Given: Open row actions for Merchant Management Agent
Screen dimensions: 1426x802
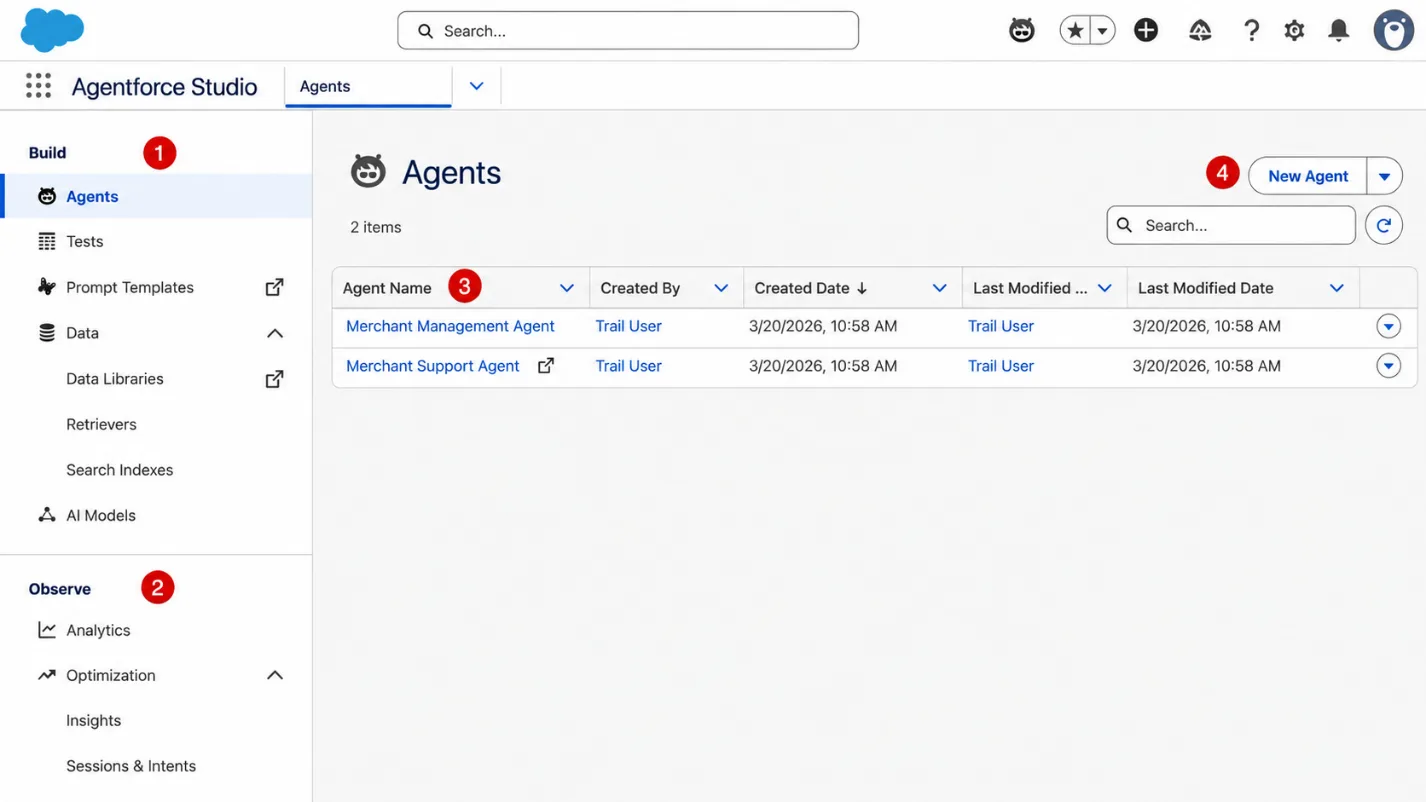Looking at the screenshot, I should 1388,326.
